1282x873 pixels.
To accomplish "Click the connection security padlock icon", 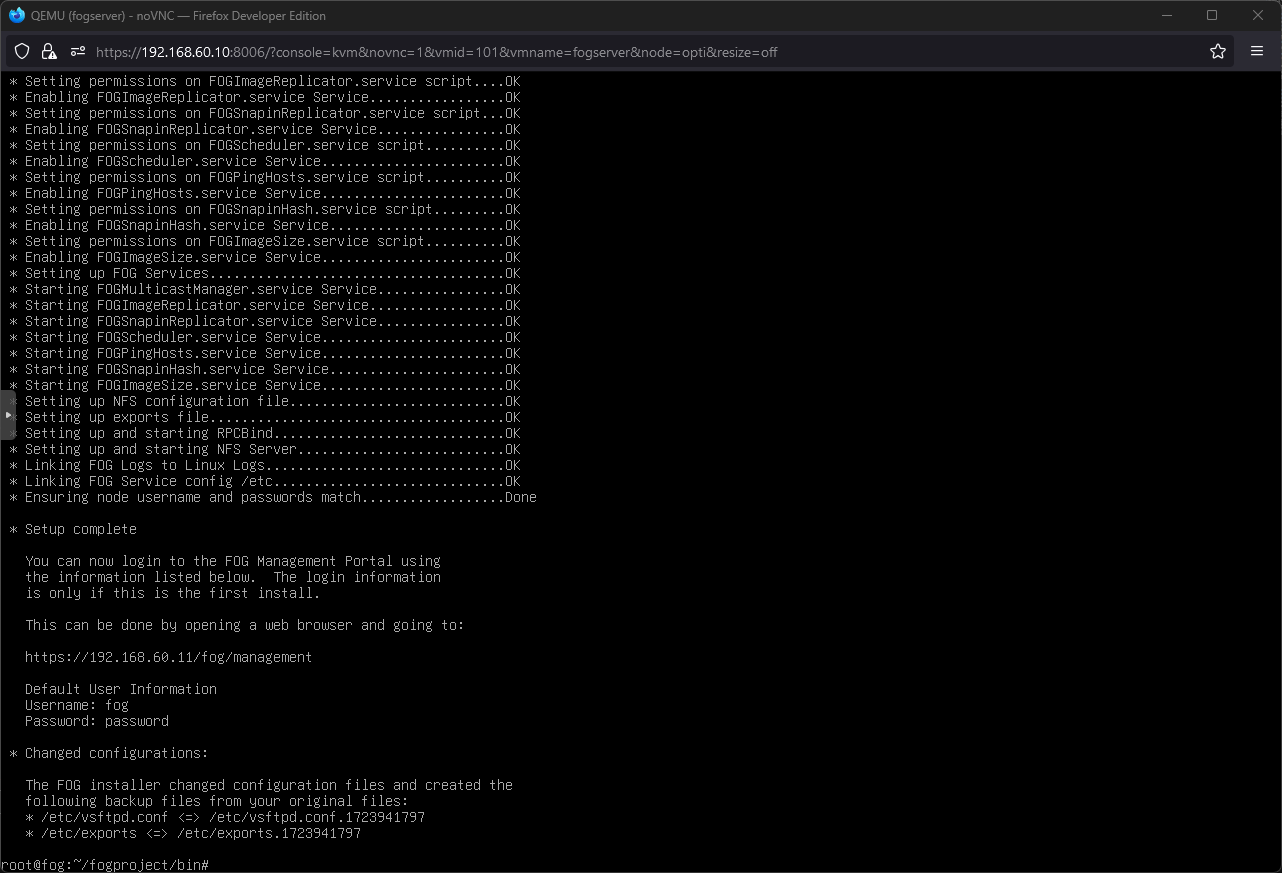I will click(x=48, y=52).
